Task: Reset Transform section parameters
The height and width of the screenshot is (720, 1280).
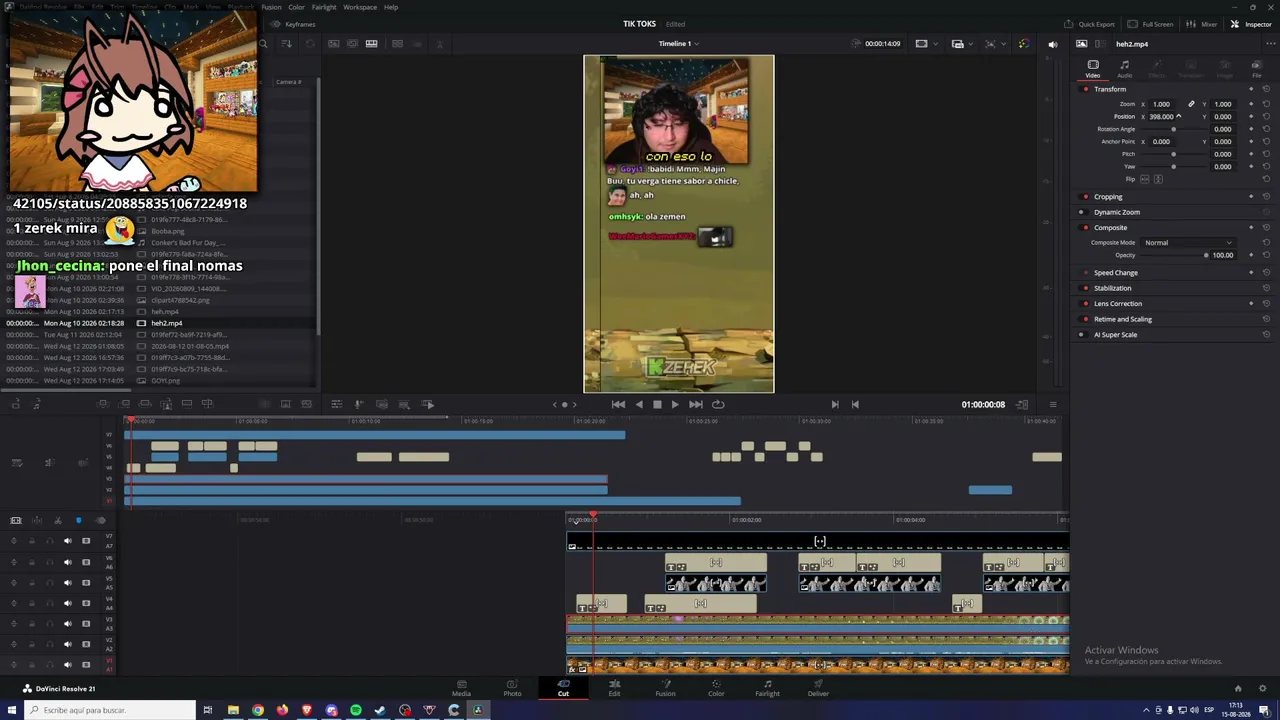Action: (1266, 89)
